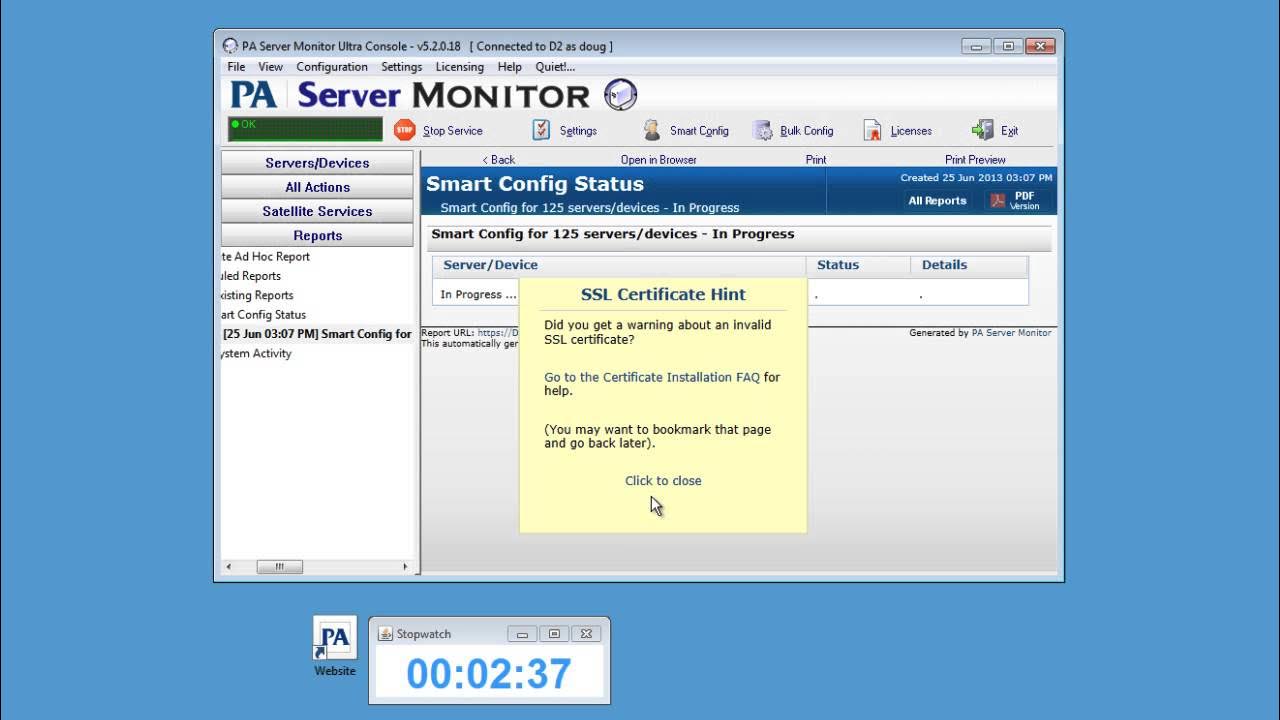Select the All Actions panel button

(x=317, y=187)
